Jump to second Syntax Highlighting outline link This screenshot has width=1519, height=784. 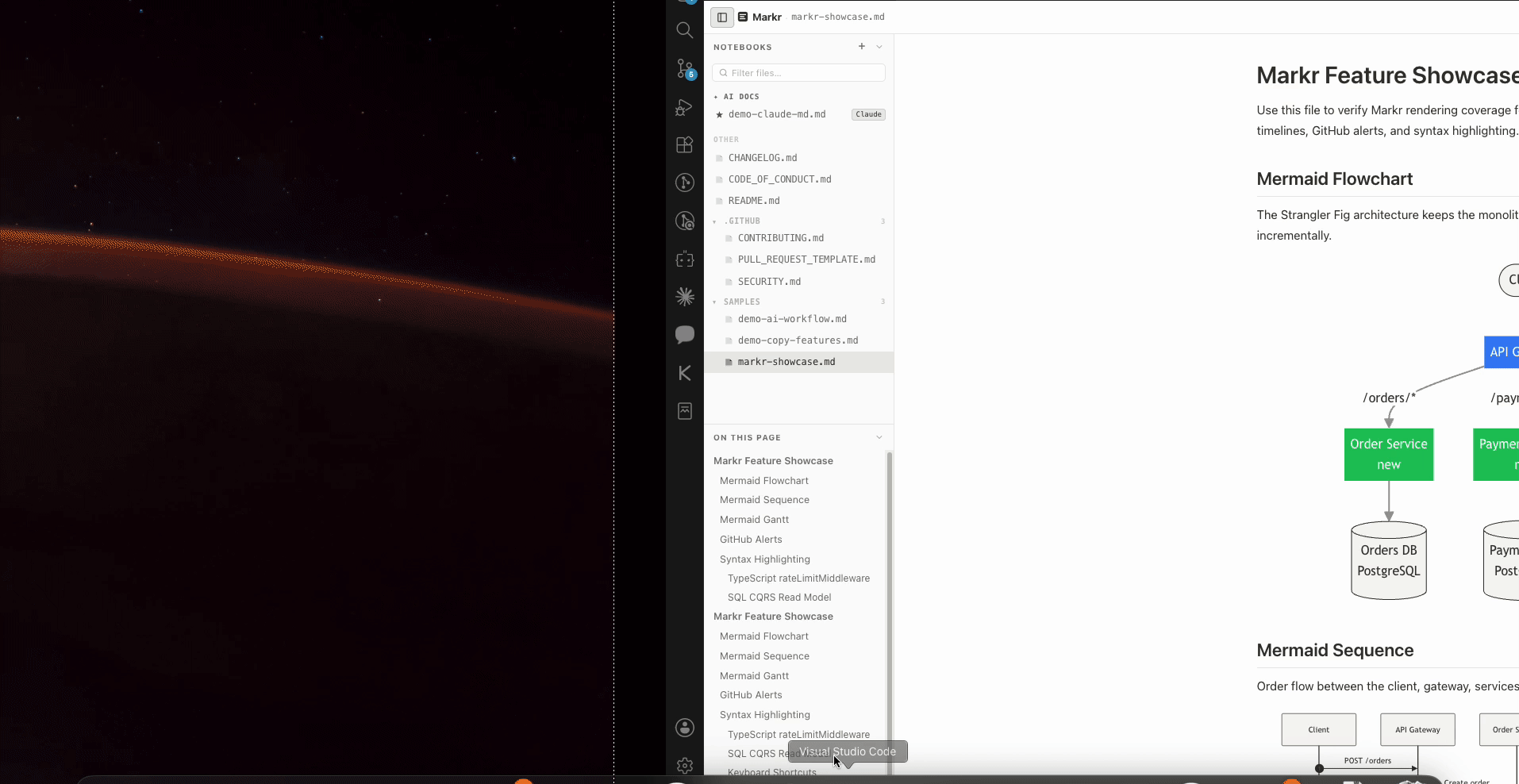[765, 715]
